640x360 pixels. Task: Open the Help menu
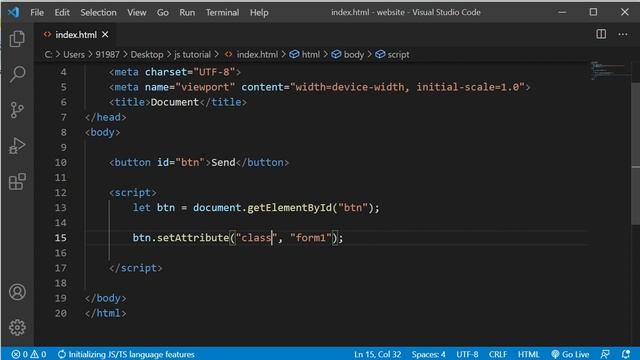click(259, 13)
